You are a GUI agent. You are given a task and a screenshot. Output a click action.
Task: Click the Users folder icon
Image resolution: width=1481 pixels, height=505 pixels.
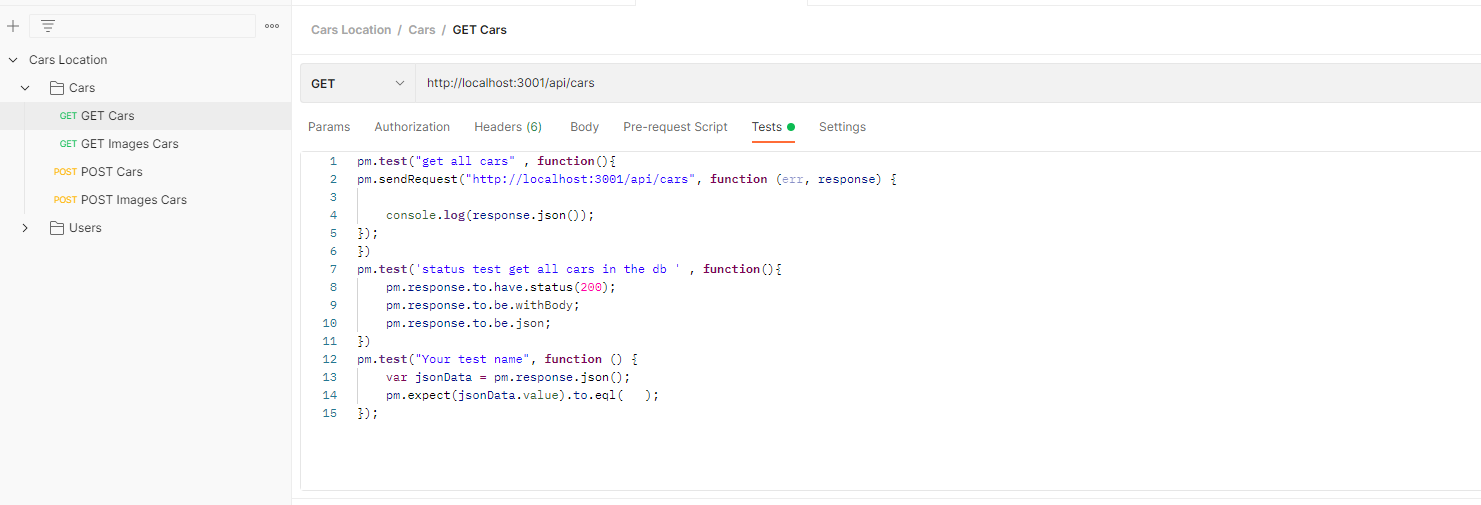[57, 228]
